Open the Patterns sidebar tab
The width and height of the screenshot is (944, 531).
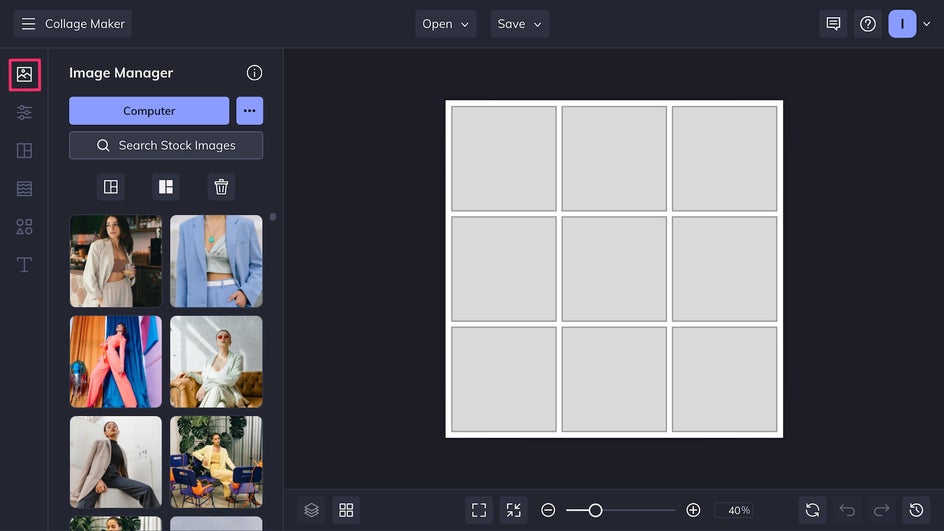pos(25,188)
